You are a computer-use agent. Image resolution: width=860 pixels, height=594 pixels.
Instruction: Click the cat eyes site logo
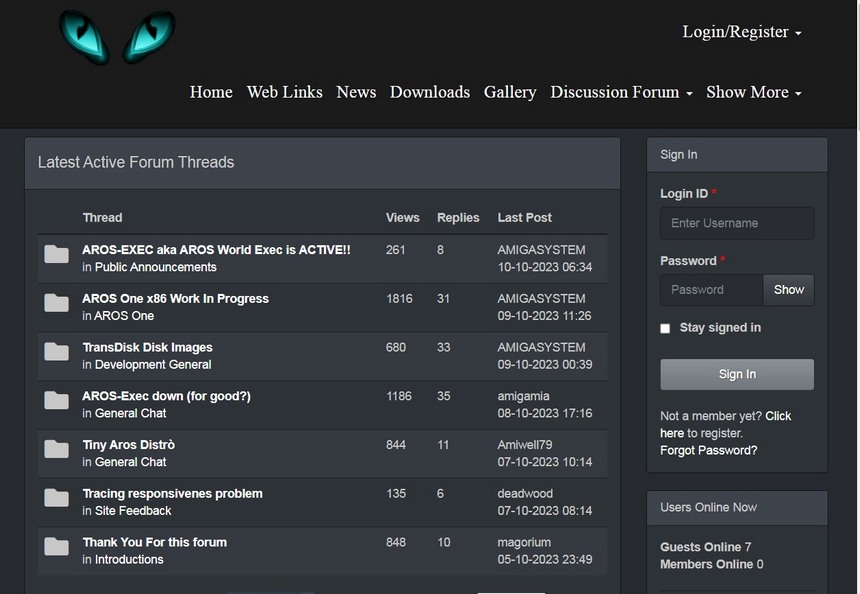tap(117, 37)
